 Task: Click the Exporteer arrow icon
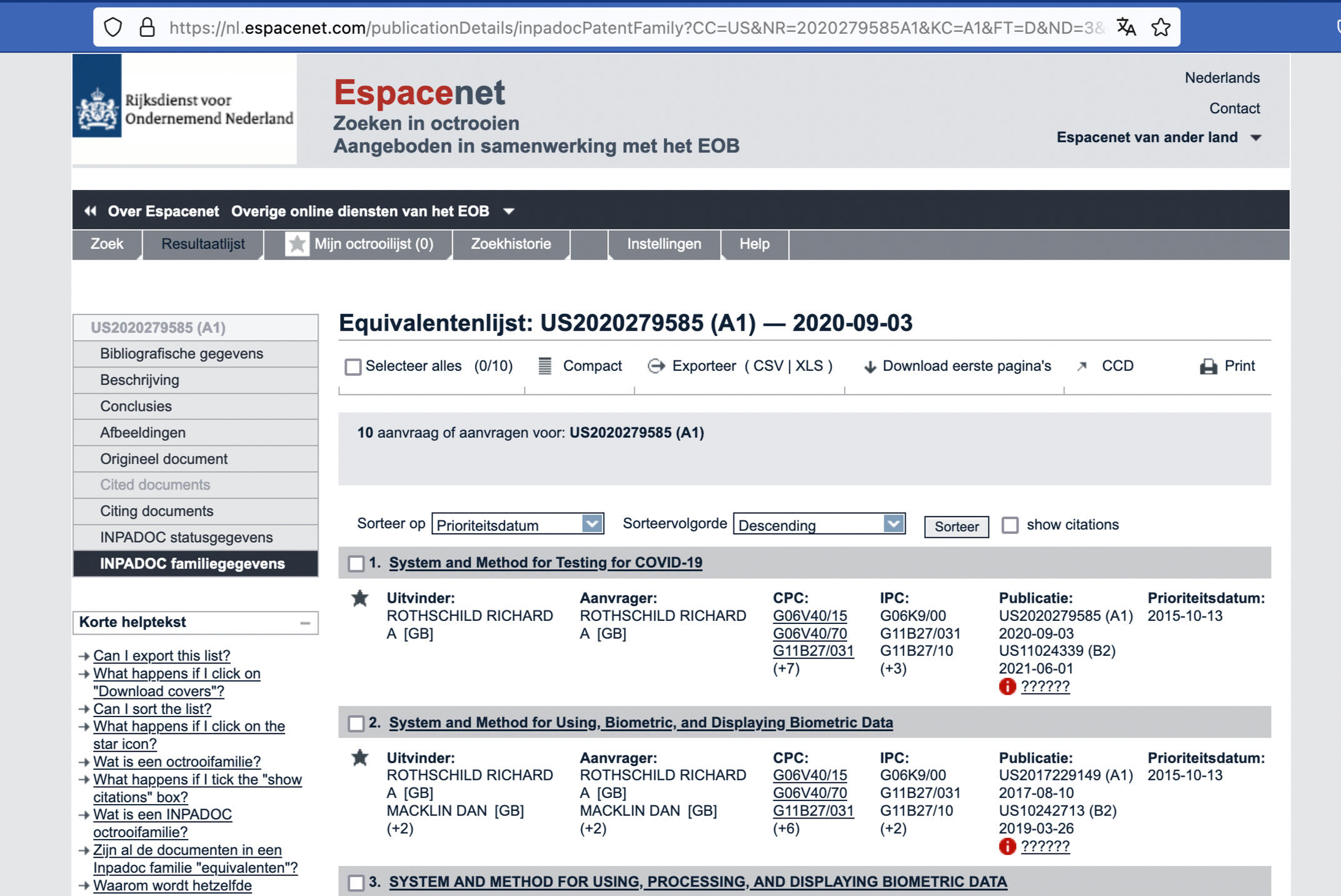click(x=656, y=366)
